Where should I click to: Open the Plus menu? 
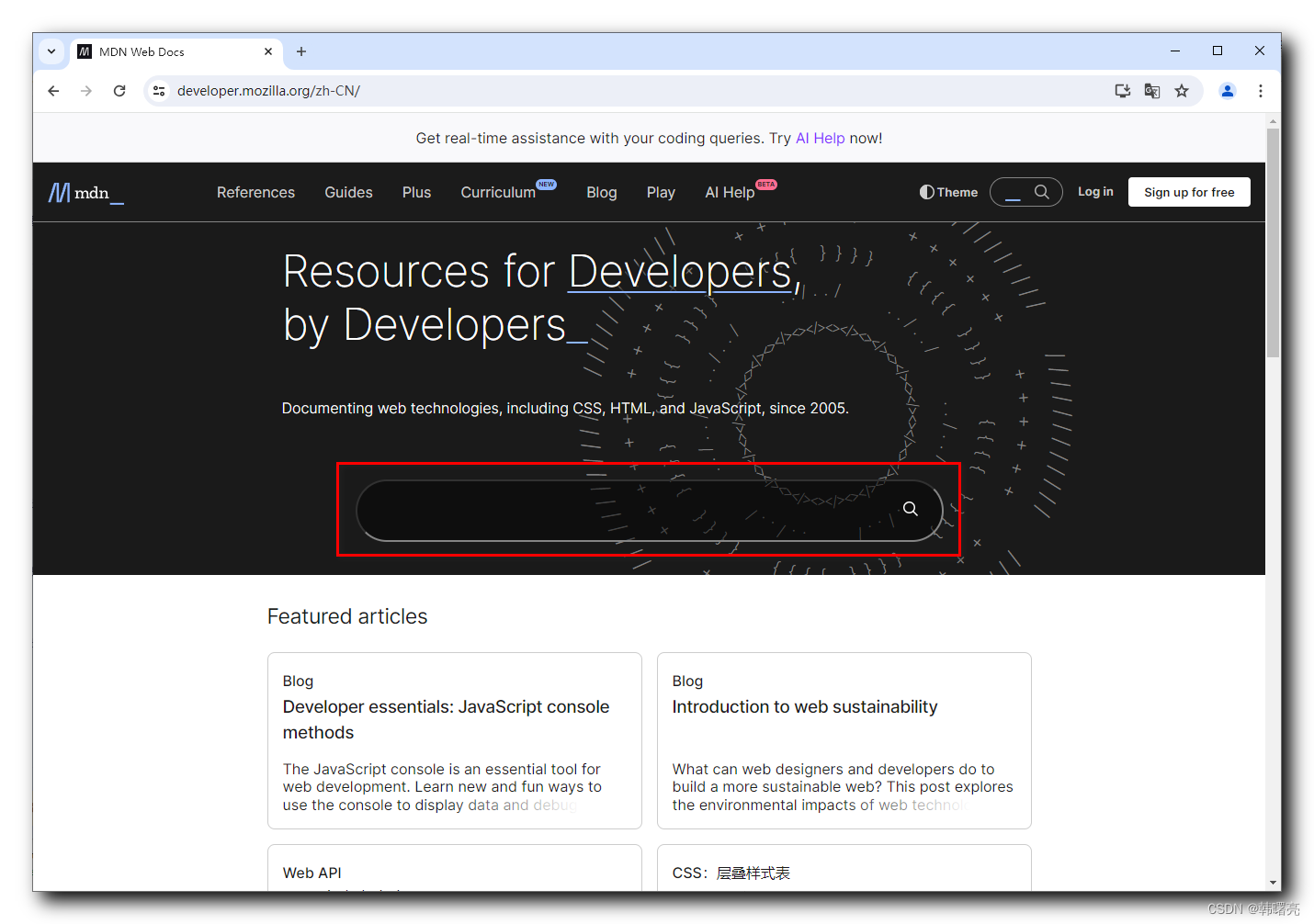[x=416, y=192]
